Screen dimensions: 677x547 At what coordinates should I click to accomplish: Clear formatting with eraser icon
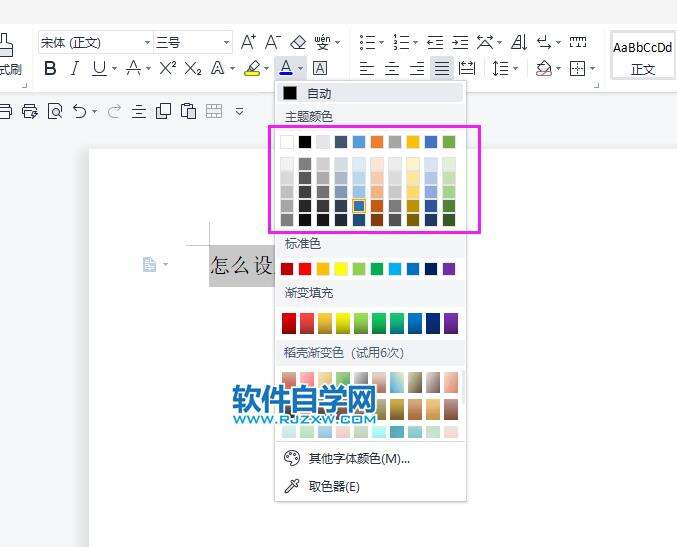pos(298,42)
